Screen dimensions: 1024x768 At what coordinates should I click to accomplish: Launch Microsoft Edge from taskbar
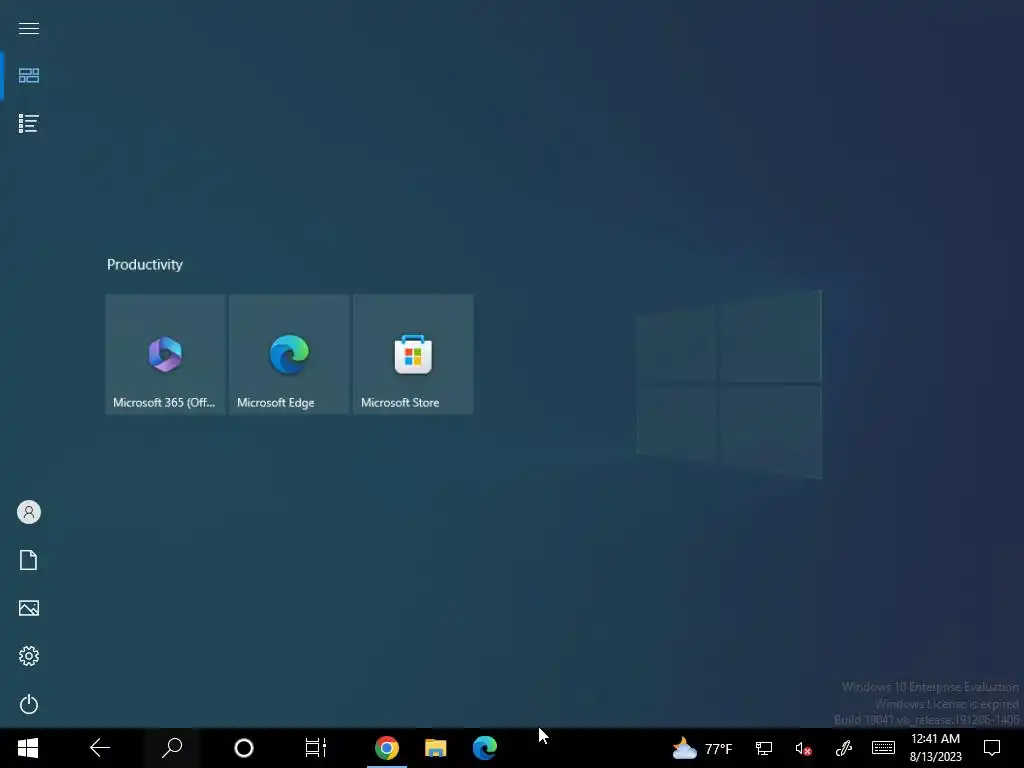485,748
